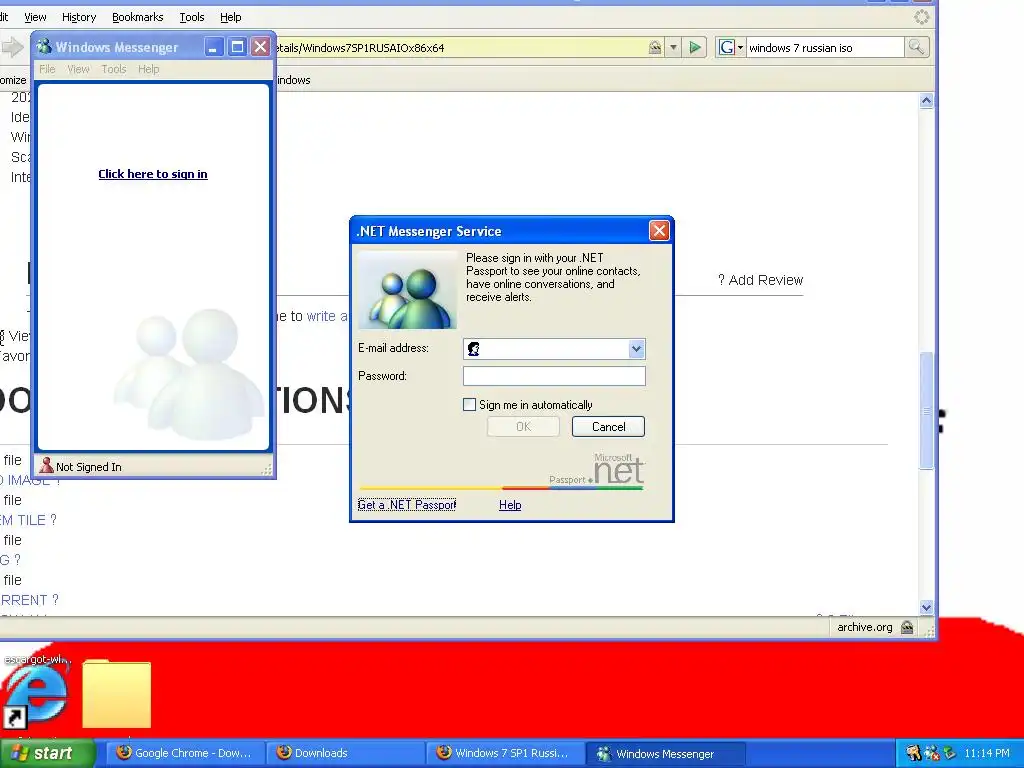
Task: Maximize the Windows Messenger window
Action: [x=237, y=47]
